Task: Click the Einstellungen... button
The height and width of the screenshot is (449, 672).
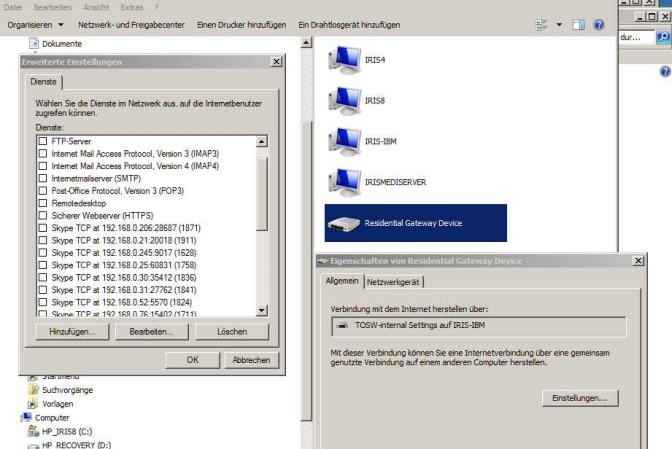Action: pos(579,398)
